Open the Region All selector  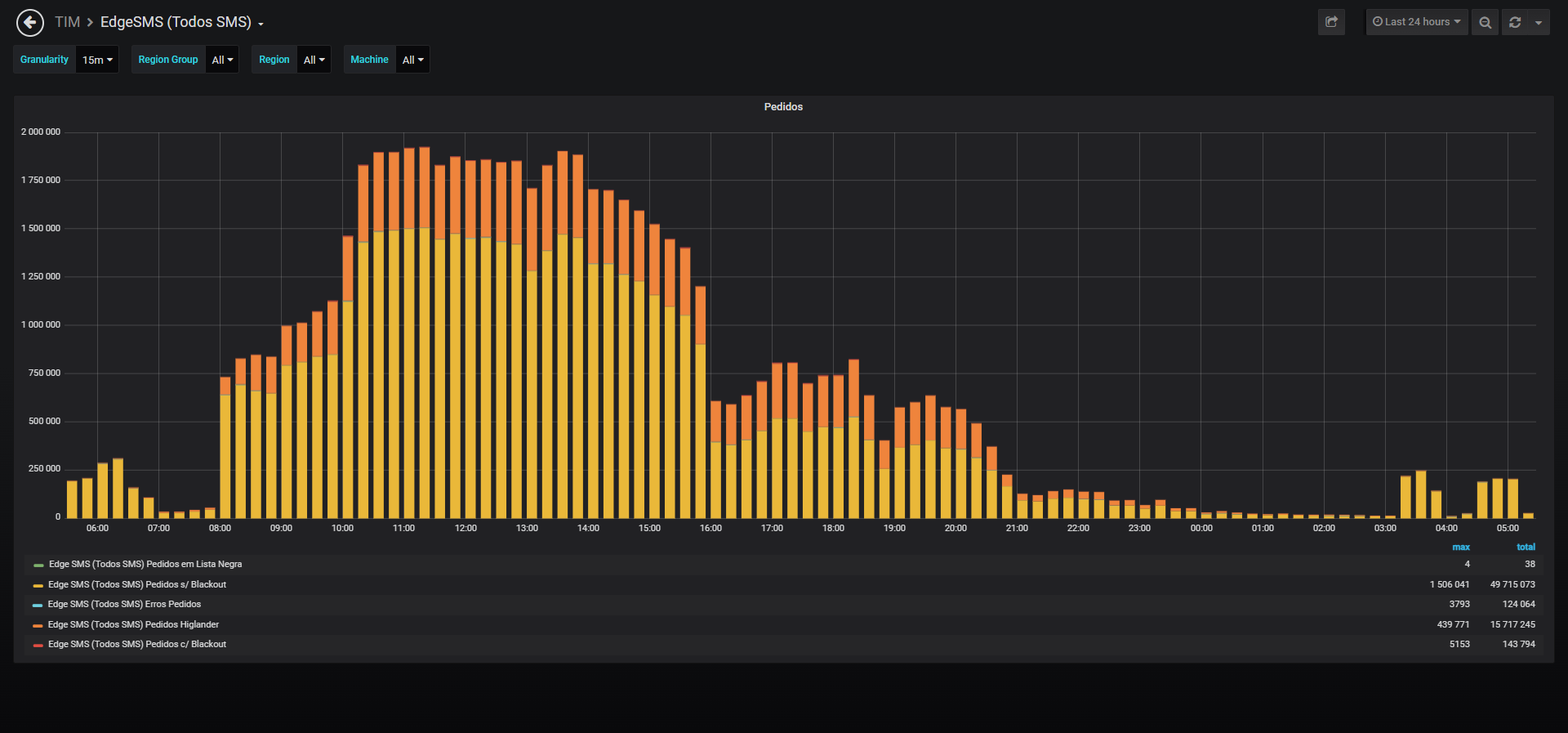pyautogui.click(x=314, y=60)
